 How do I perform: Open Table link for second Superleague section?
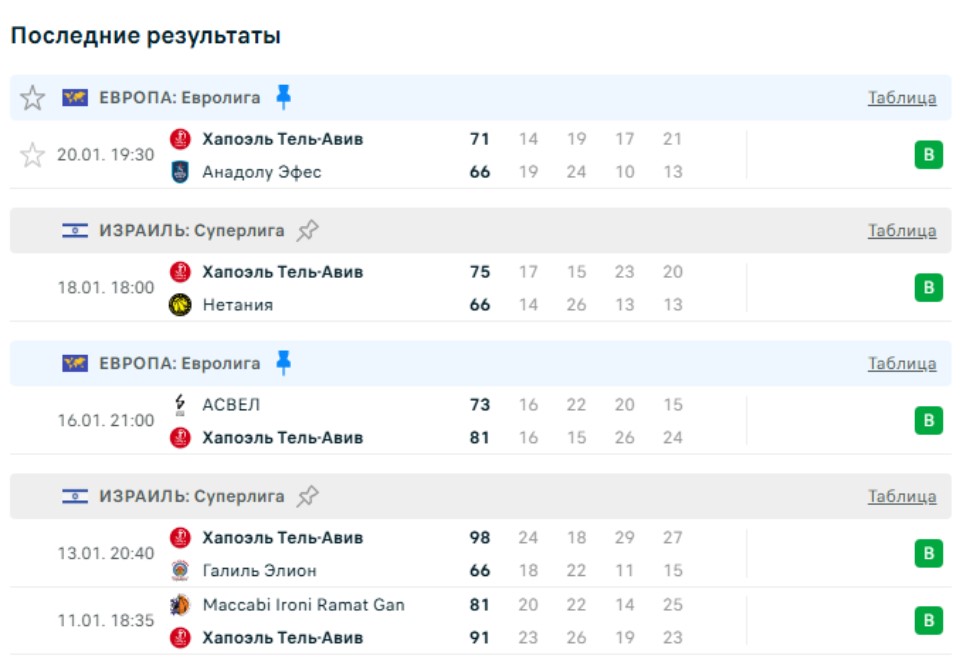pyautogui.click(x=901, y=497)
